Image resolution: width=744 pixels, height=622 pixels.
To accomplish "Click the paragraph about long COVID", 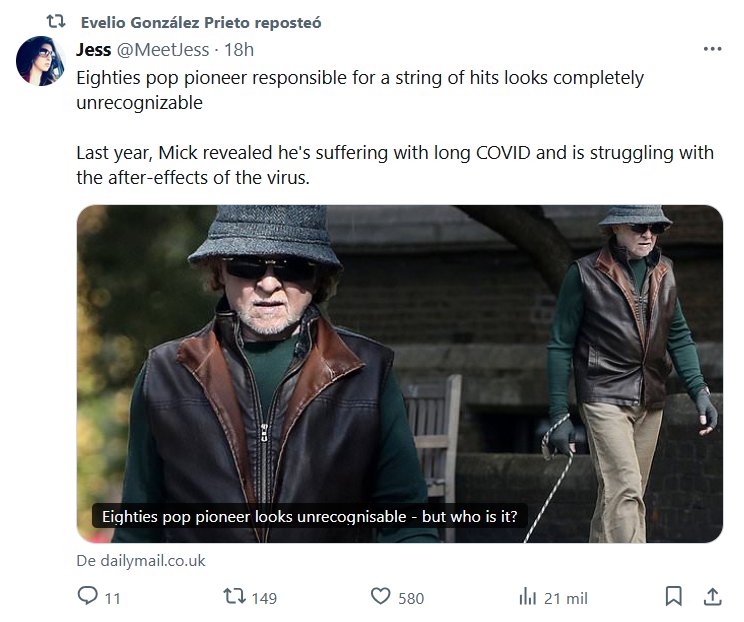I will coord(395,165).
